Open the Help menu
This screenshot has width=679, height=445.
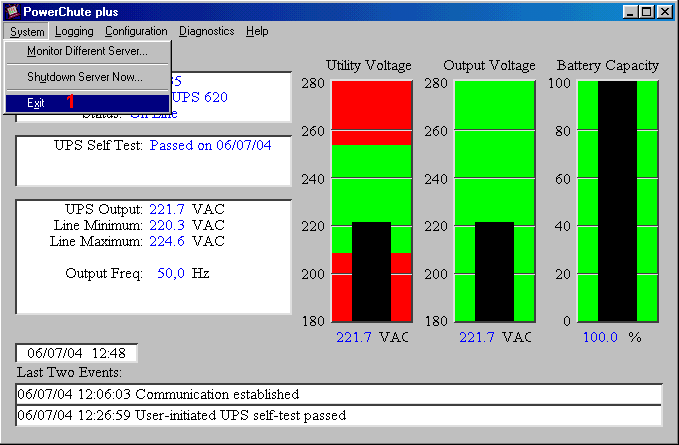[257, 32]
